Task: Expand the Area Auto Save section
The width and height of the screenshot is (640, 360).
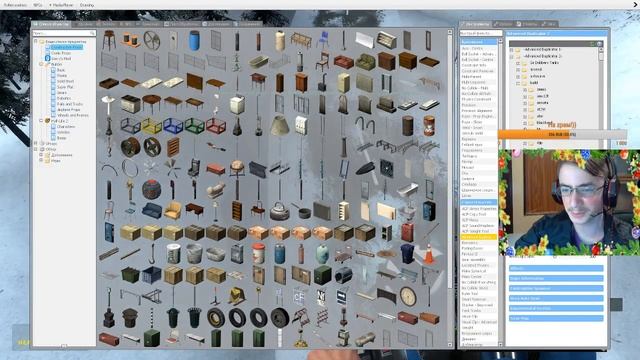Action: tap(556, 298)
